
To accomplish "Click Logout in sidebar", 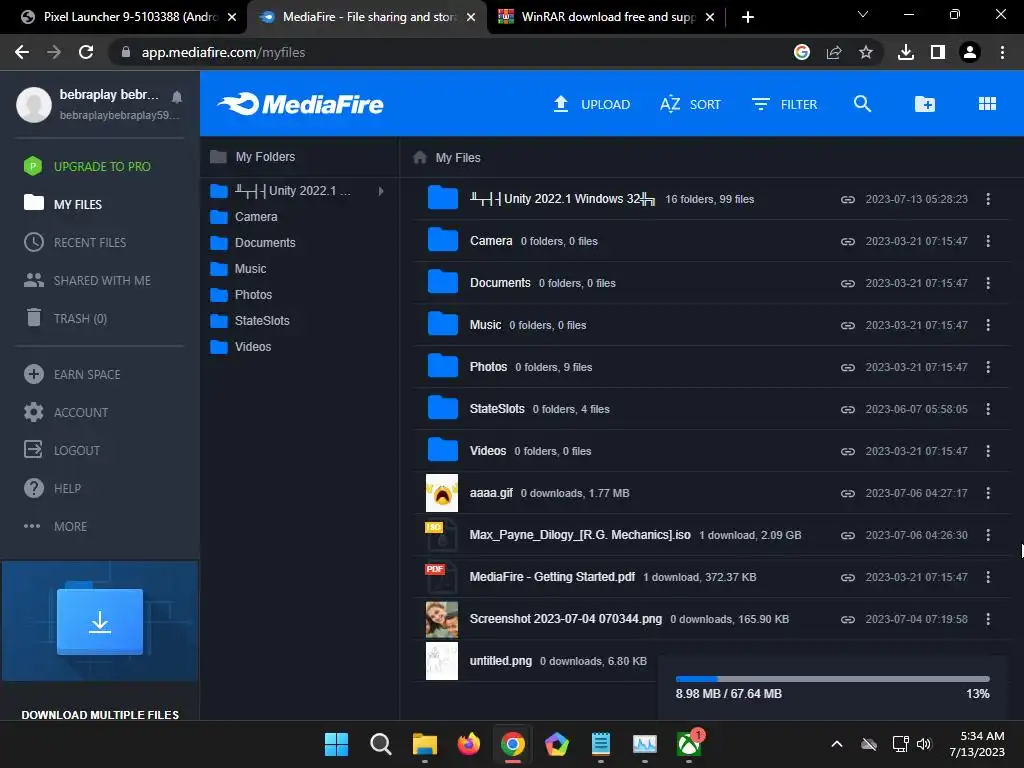I will (x=61, y=450).
